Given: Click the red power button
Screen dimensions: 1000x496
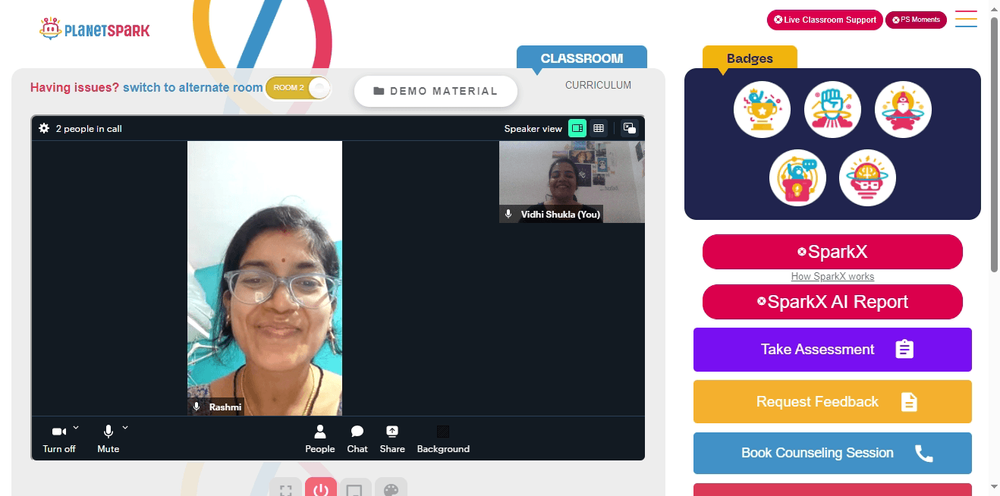Looking at the screenshot, I should tap(321, 489).
